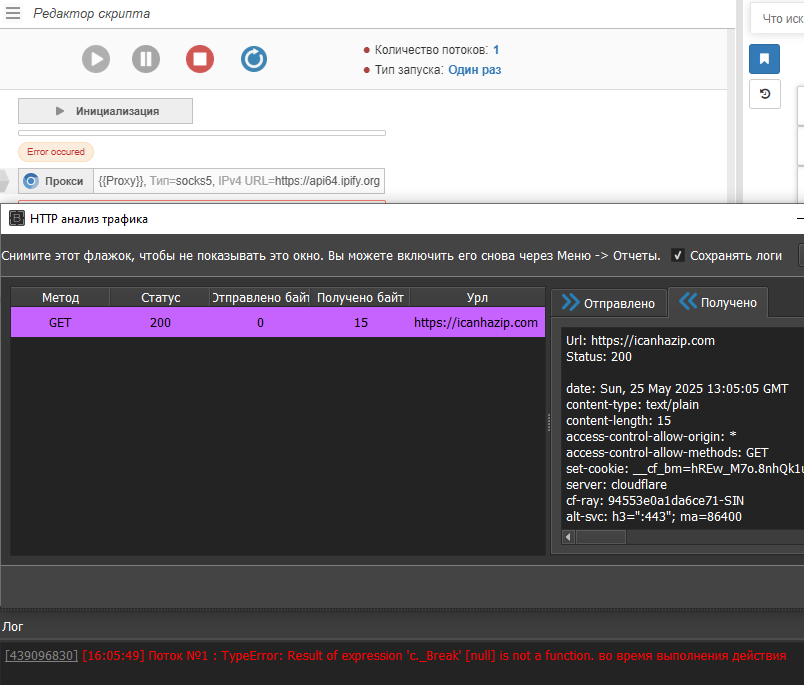Stop the script with red button
804x685 pixels.
pos(200,59)
